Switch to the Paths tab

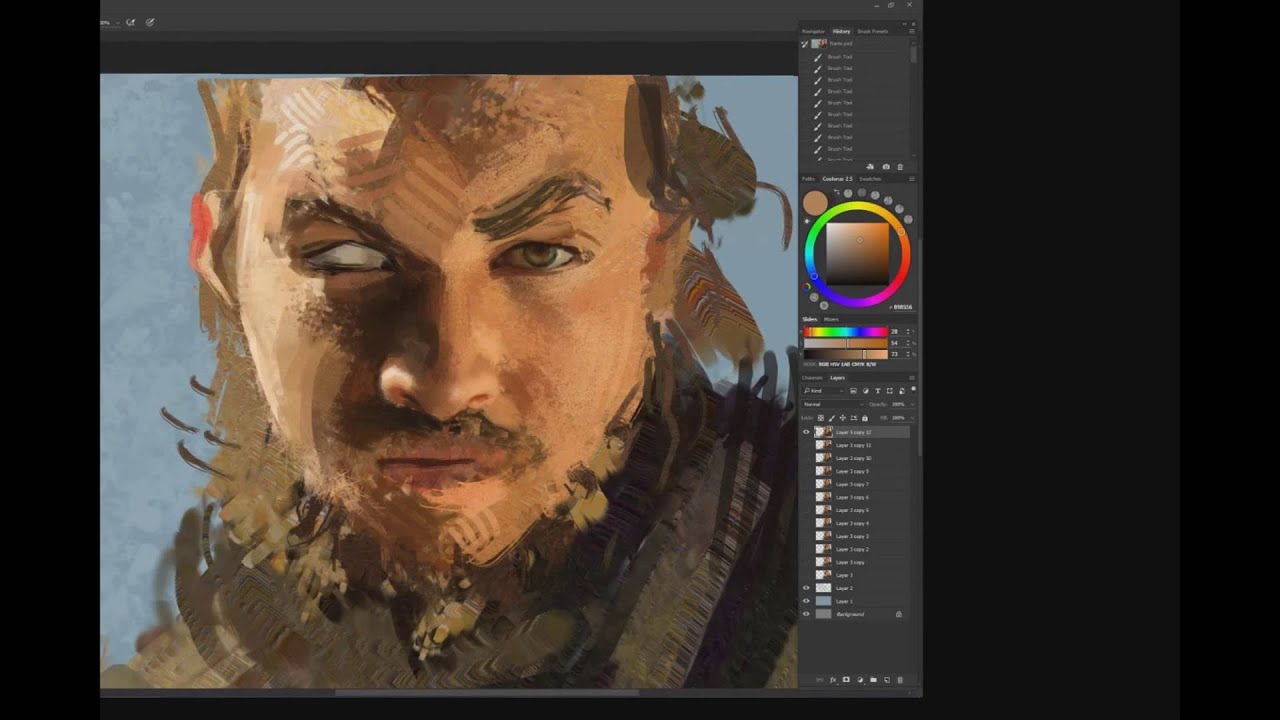pos(808,179)
